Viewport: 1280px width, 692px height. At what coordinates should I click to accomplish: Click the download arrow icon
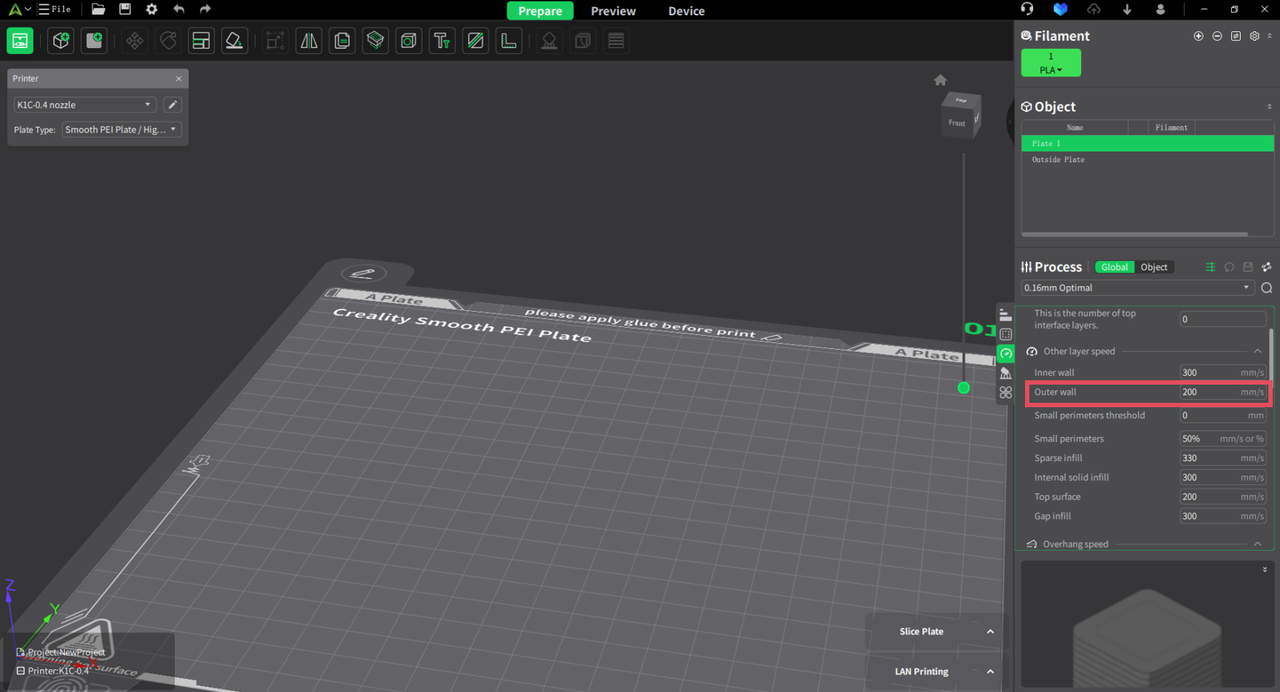coord(1127,9)
